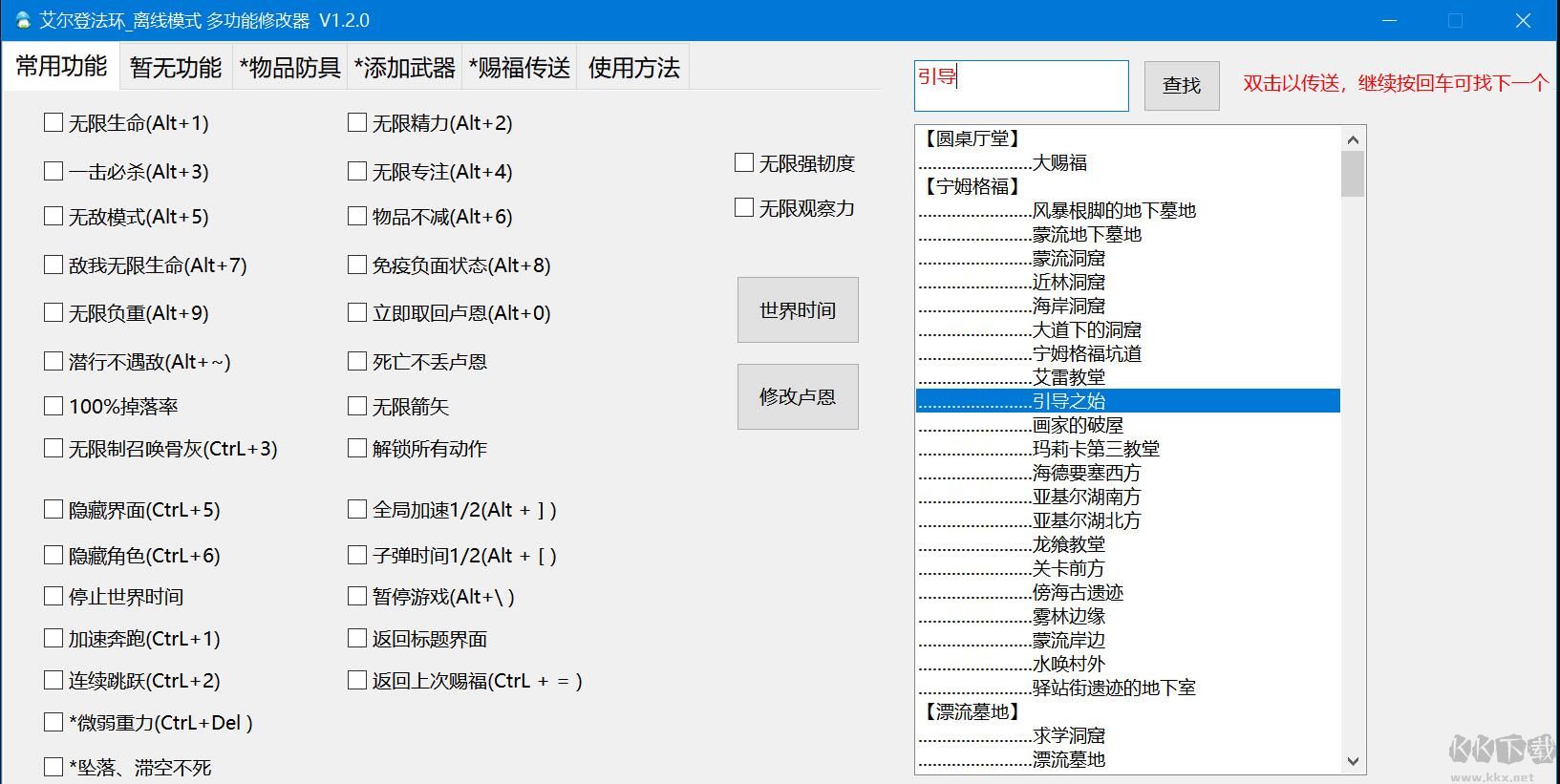Toggle 返回上次赐福 checkbox
1560x784 pixels.
pyautogui.click(x=357, y=680)
